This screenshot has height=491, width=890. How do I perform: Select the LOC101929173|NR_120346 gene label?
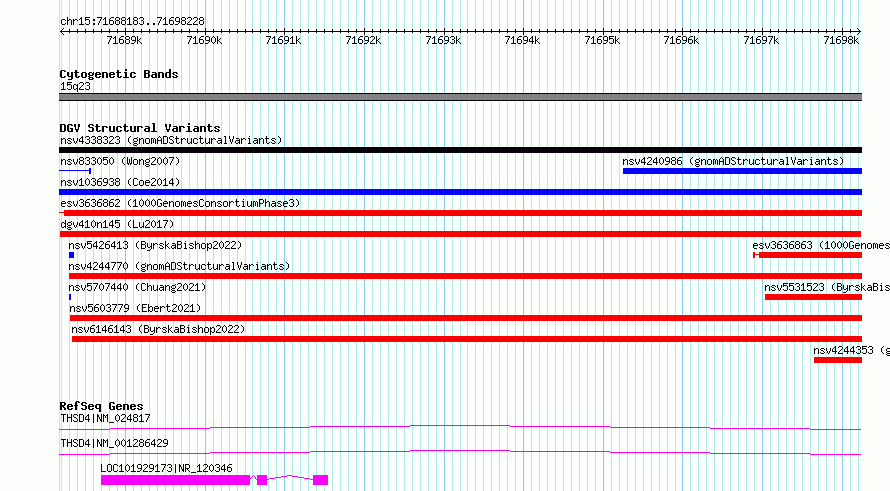(x=166, y=468)
